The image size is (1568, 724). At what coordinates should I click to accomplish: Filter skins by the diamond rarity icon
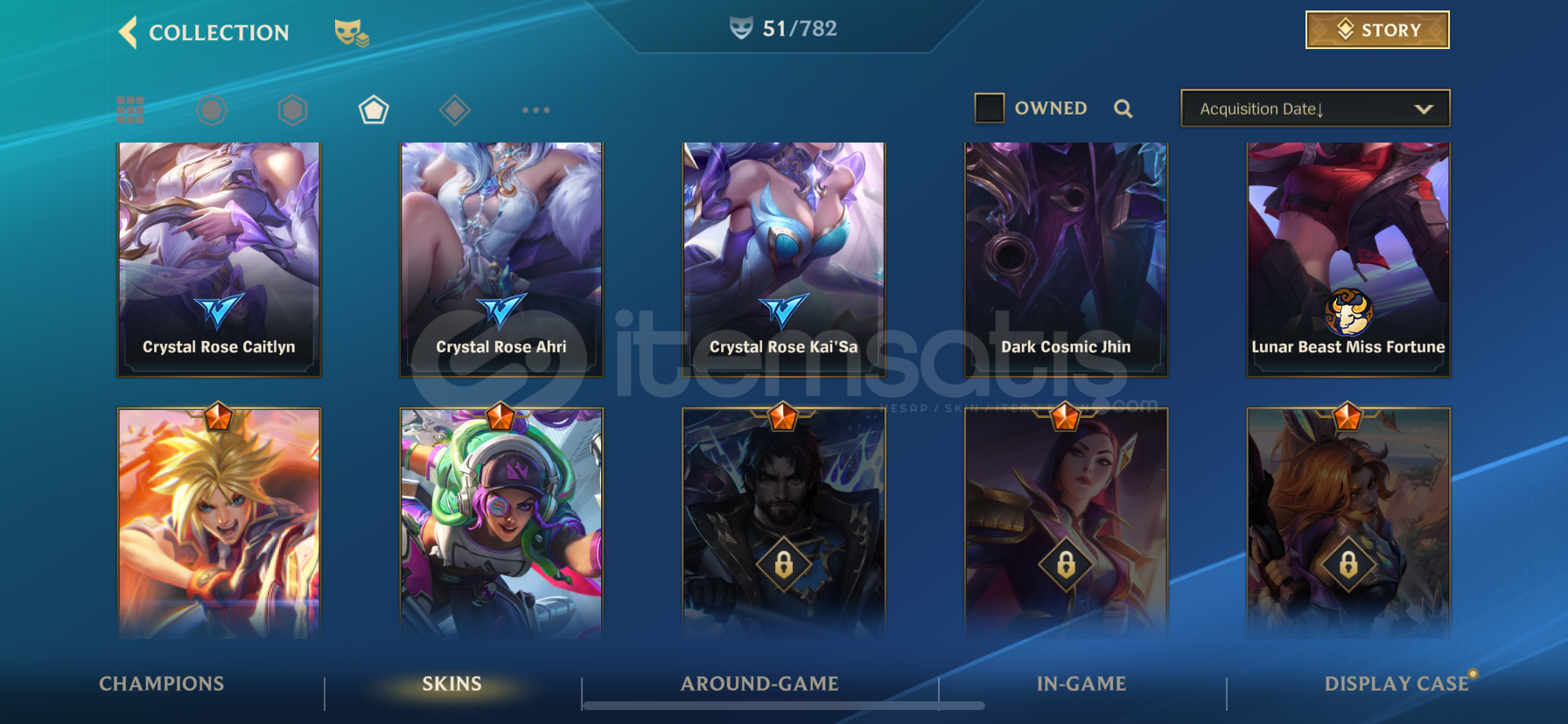coord(455,110)
